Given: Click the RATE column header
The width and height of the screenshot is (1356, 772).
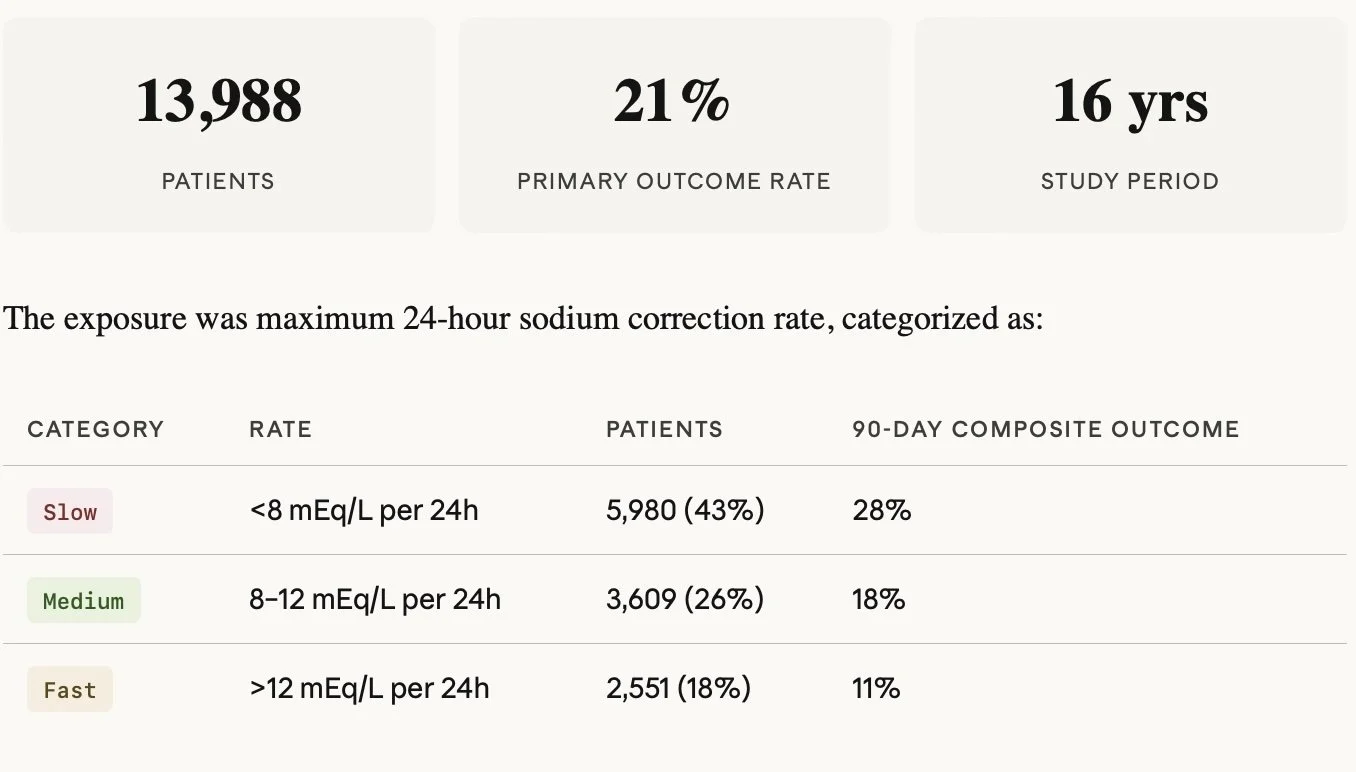Looking at the screenshot, I should (x=280, y=430).
